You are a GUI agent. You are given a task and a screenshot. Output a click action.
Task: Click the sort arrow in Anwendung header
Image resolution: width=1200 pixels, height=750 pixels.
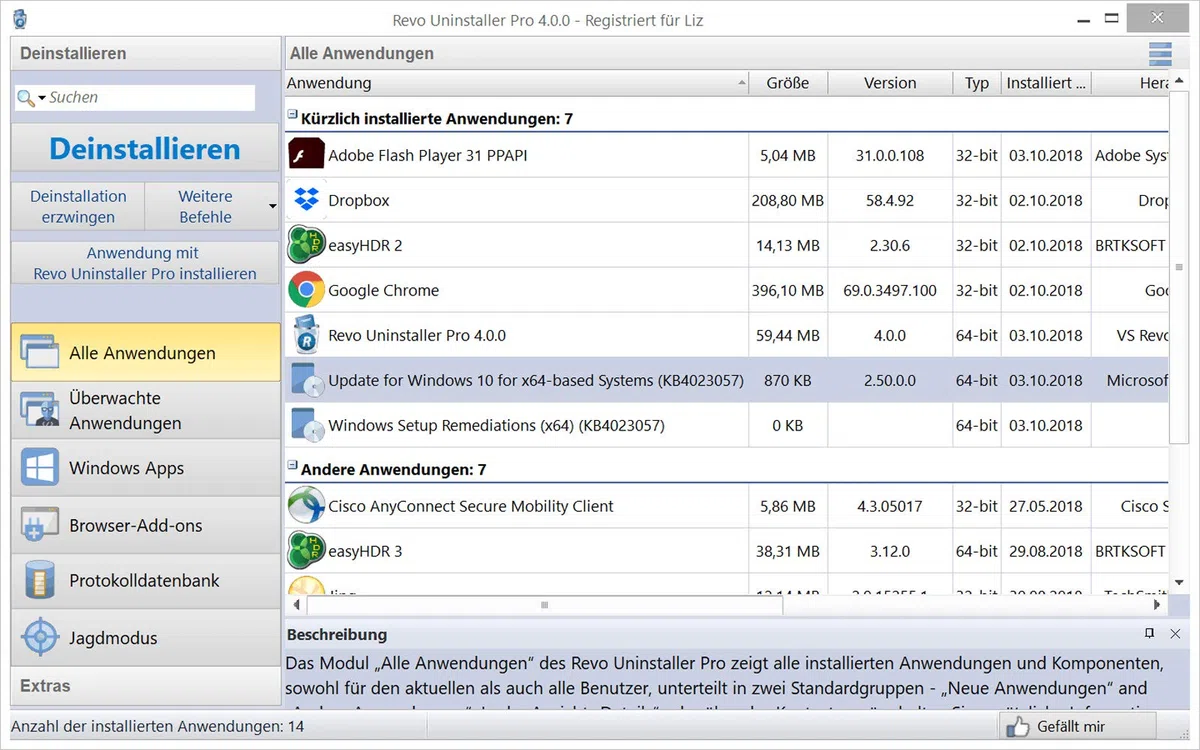[x=741, y=83]
